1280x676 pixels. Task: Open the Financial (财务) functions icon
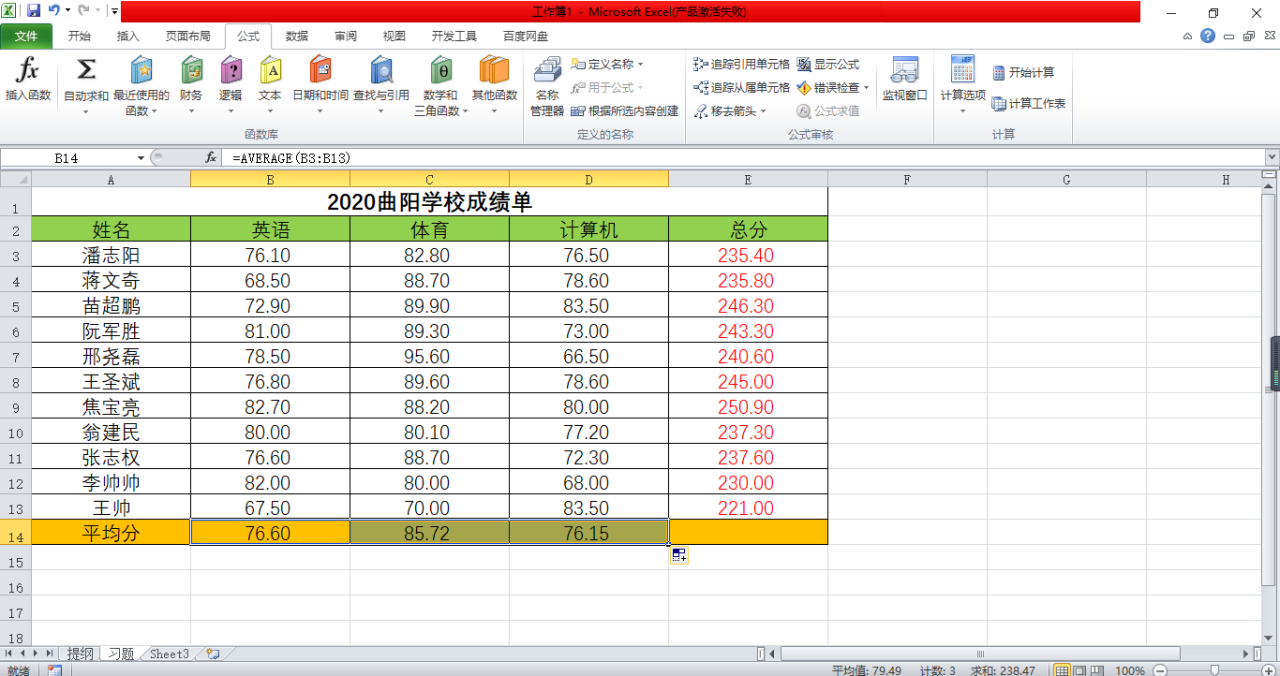(191, 70)
